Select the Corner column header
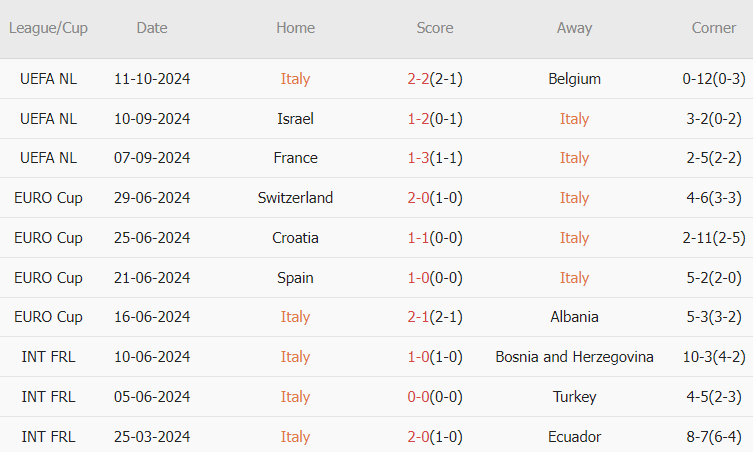Viewport: 753px width, 452px height. point(714,28)
